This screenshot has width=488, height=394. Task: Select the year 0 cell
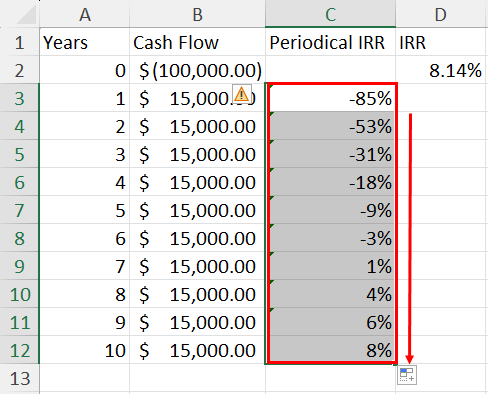pyautogui.click(x=85, y=70)
